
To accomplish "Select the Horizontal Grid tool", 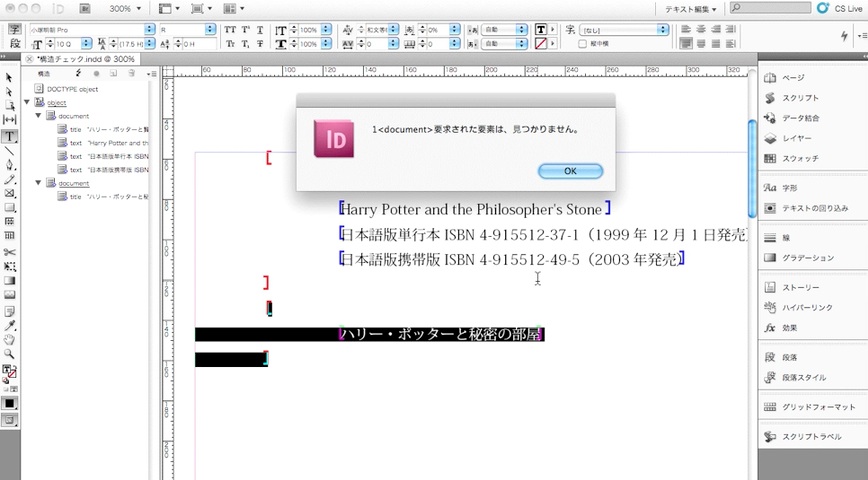I will click(9, 221).
